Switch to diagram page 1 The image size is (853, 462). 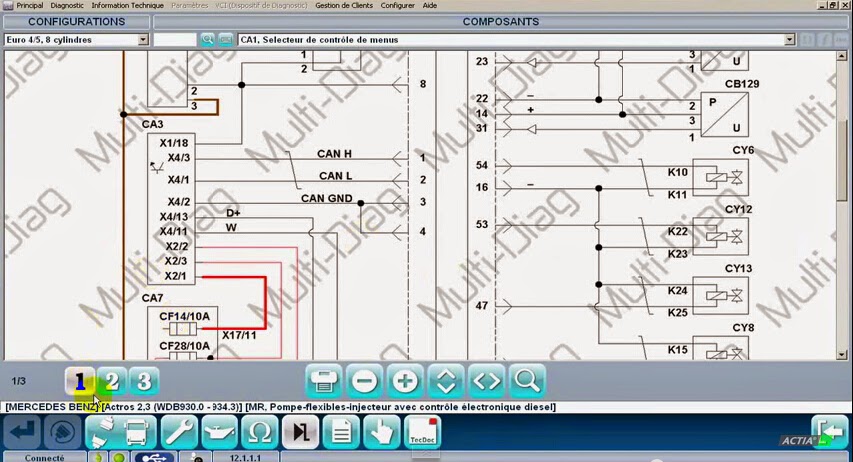point(80,381)
